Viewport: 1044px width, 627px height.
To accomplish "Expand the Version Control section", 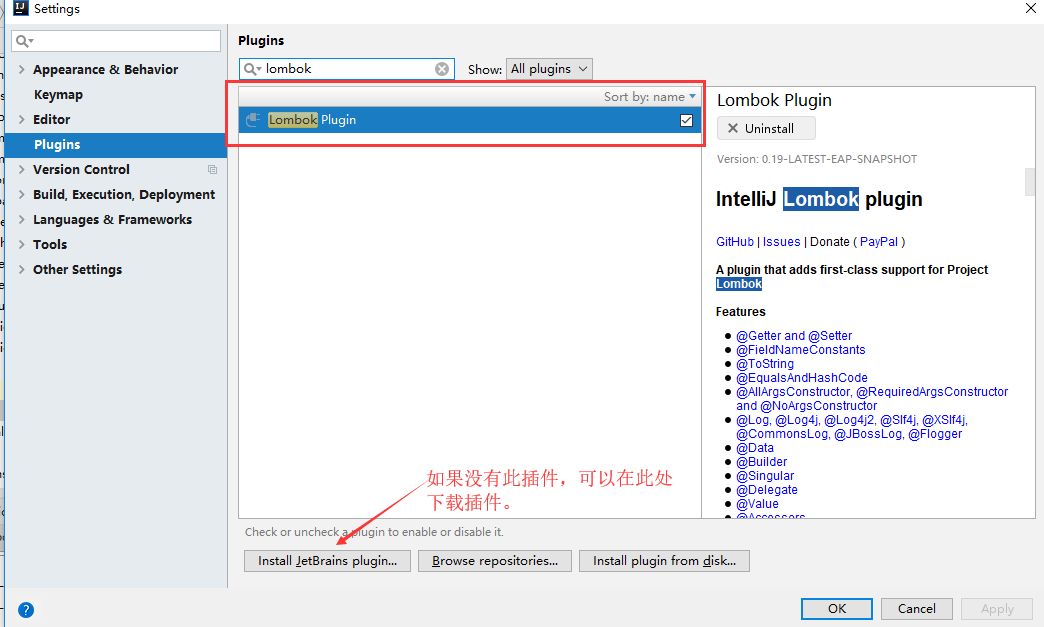I will click(x=21, y=169).
